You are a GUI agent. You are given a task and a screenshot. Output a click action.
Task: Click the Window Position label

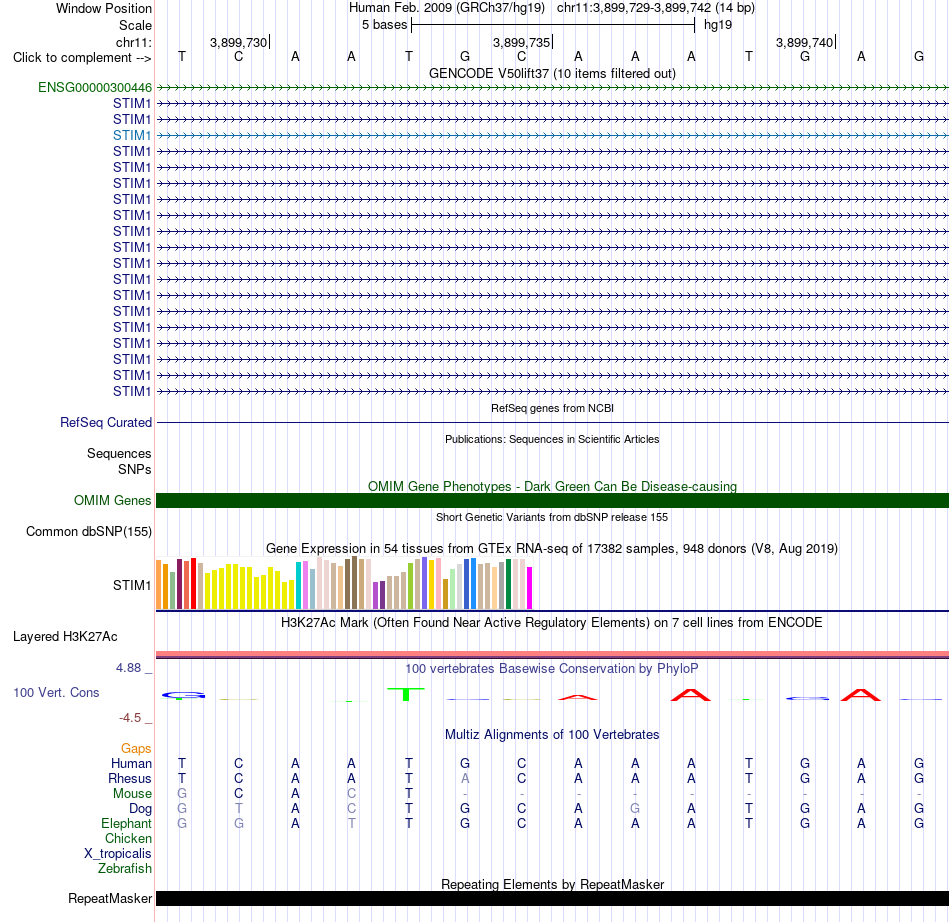pyautogui.click(x=104, y=8)
